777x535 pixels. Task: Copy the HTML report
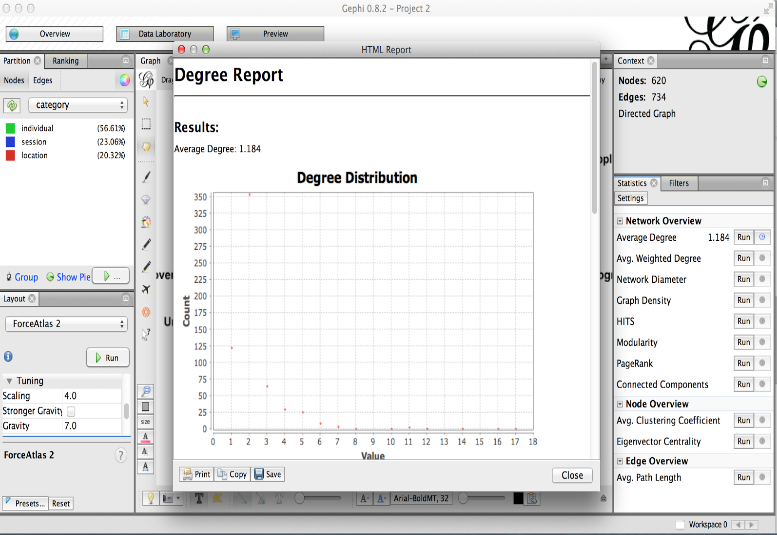pos(232,474)
